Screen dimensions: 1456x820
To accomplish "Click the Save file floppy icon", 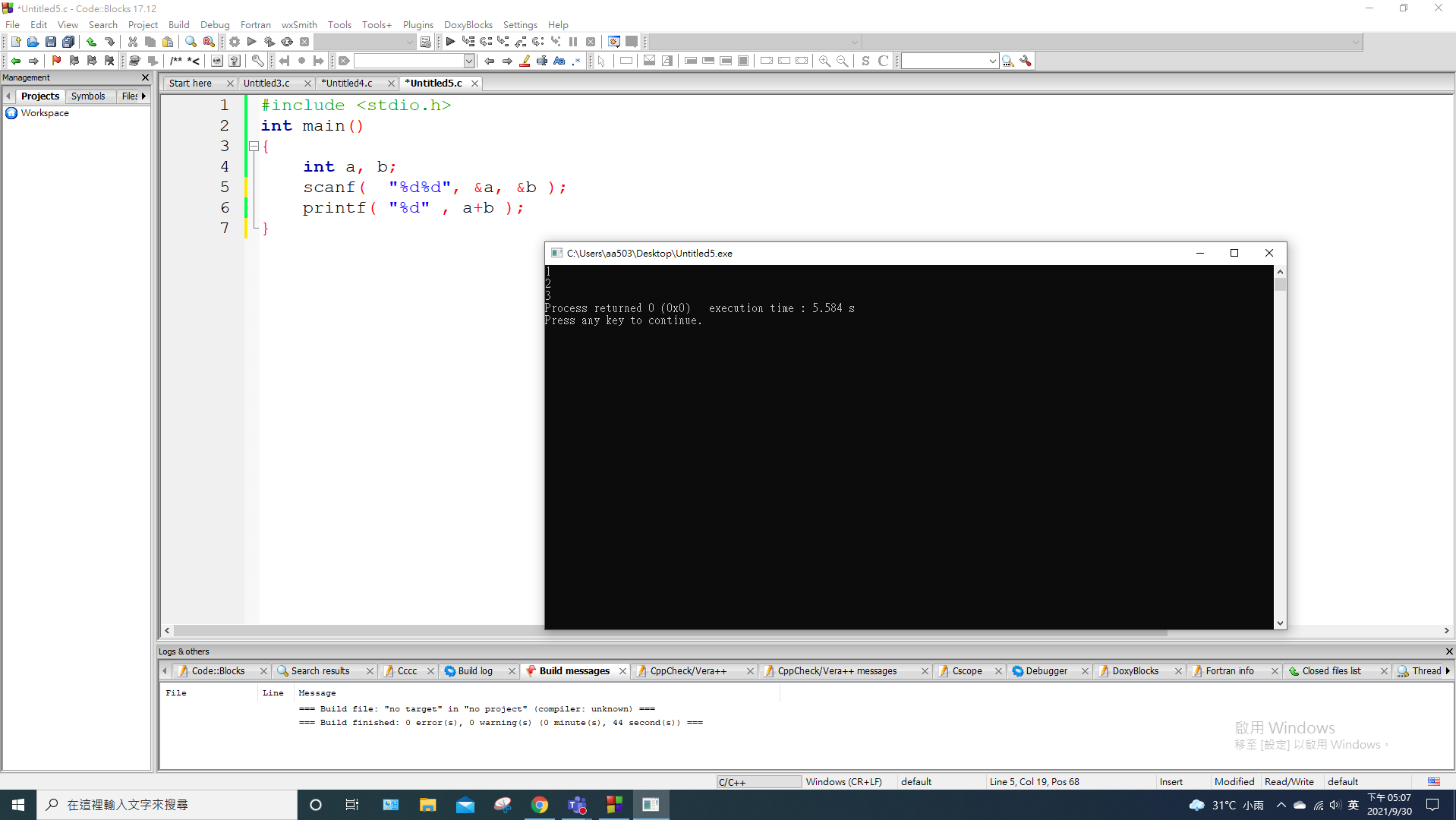I will point(50,42).
